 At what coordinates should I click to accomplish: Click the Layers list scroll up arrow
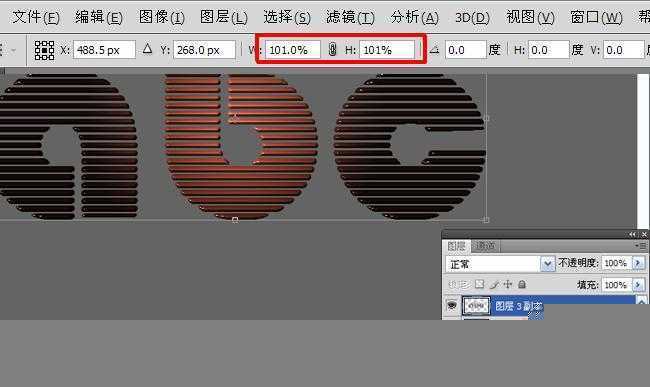click(642, 301)
